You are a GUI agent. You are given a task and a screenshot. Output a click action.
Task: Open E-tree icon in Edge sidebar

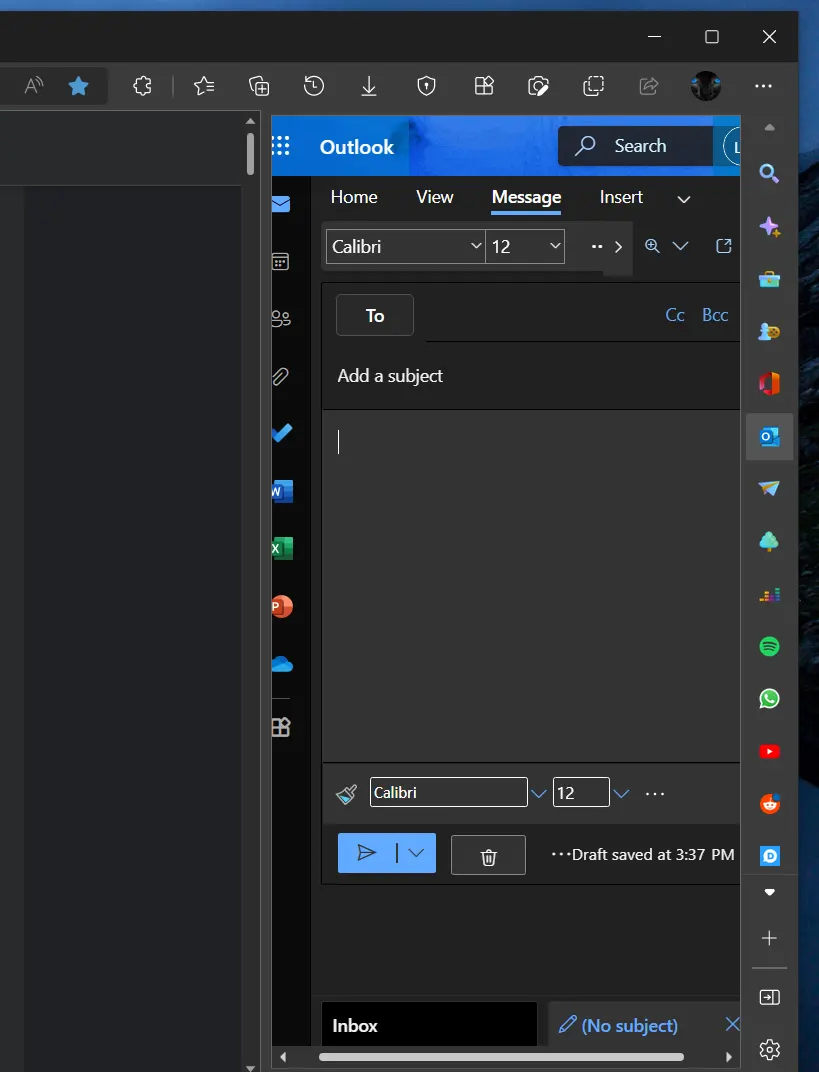click(769, 541)
